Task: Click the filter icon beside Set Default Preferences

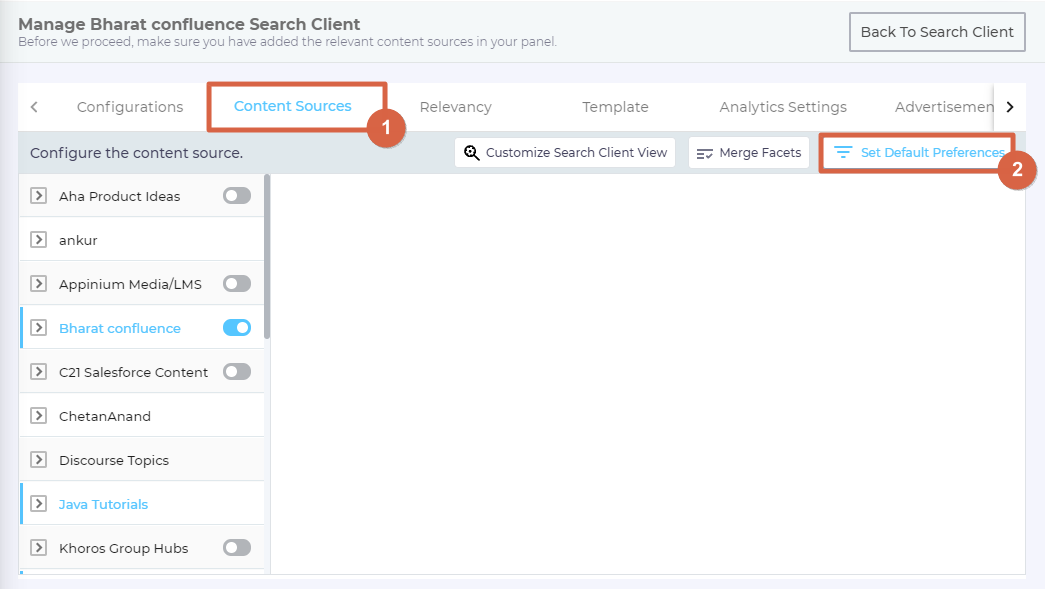Action: tap(843, 153)
